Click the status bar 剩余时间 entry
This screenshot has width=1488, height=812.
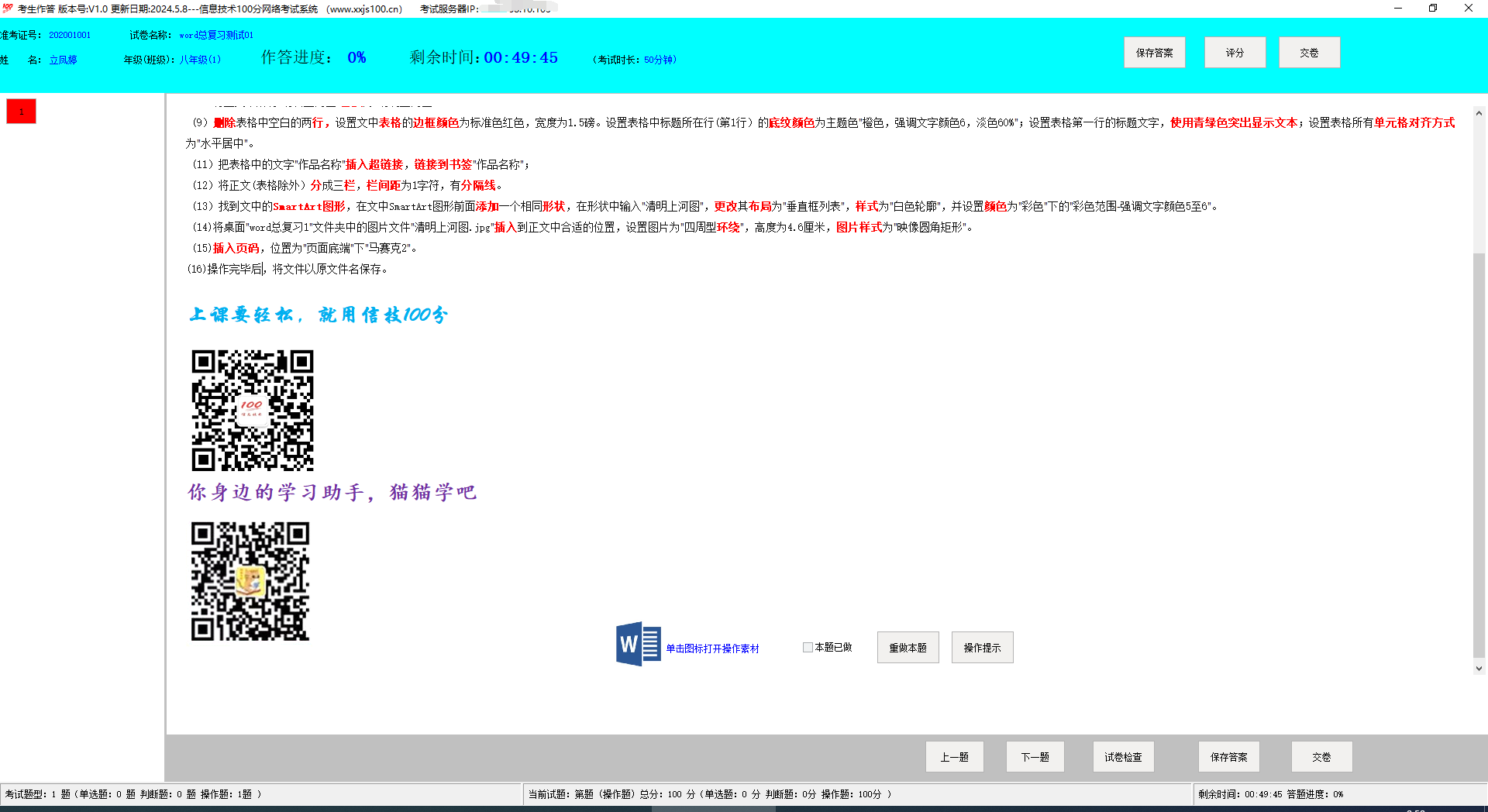[1270, 794]
